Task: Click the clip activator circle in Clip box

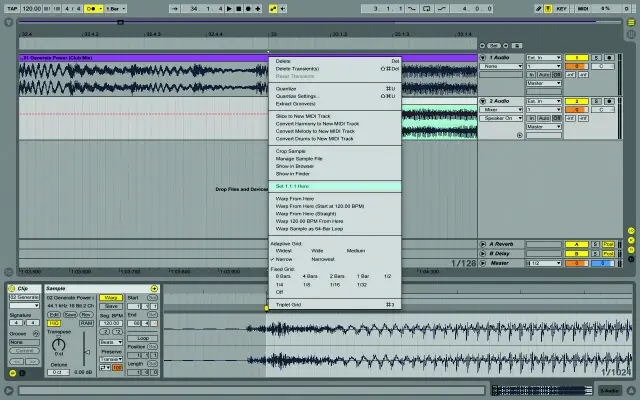Action: click(11, 289)
